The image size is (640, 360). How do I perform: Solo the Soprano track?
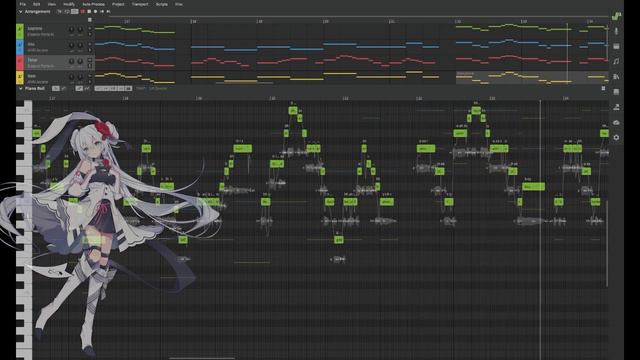90,34
